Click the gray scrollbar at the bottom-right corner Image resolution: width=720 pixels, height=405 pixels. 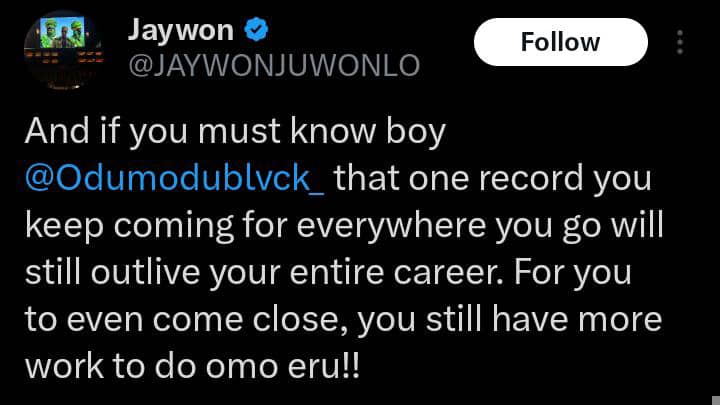pos(716,400)
